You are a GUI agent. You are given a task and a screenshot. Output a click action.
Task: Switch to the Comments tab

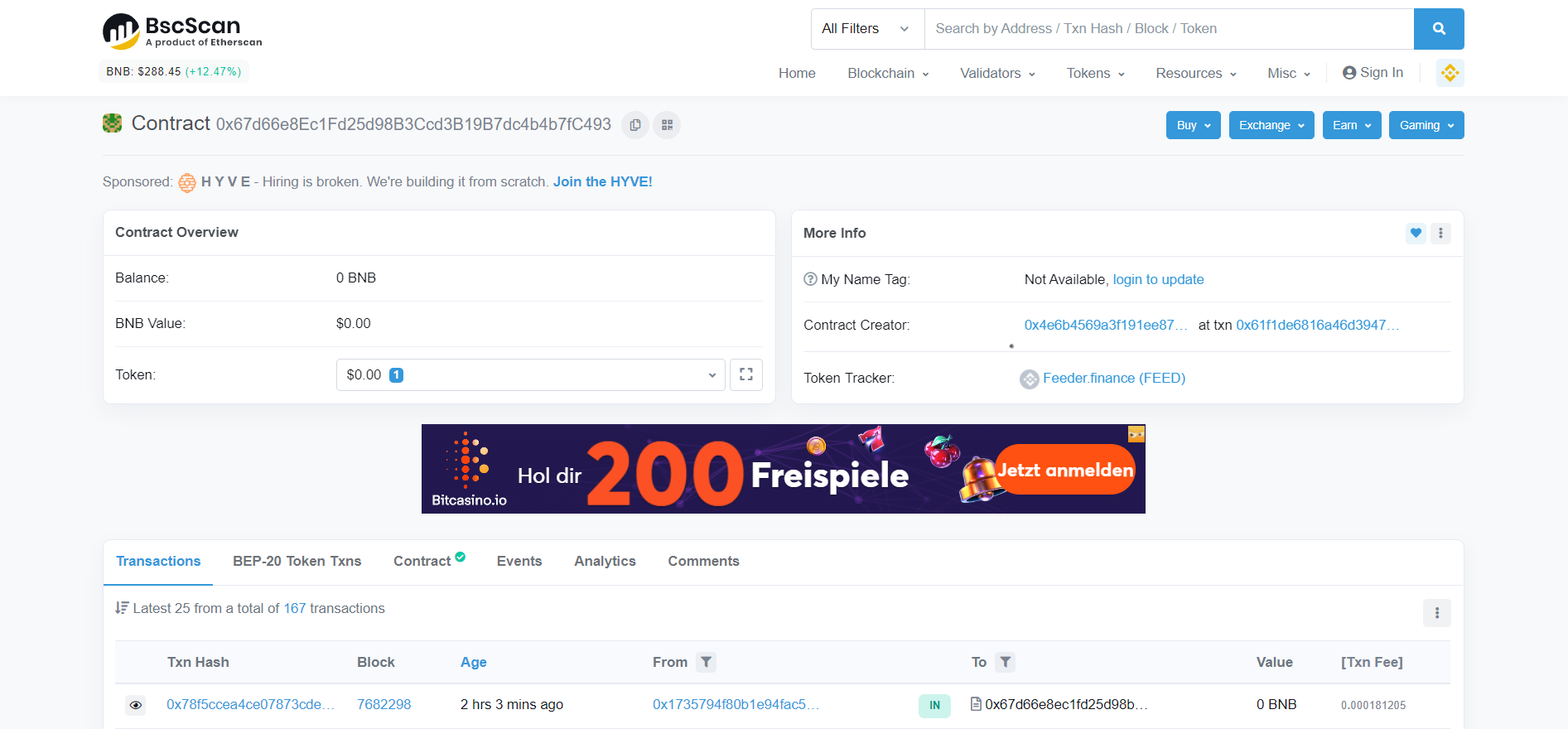click(x=703, y=562)
